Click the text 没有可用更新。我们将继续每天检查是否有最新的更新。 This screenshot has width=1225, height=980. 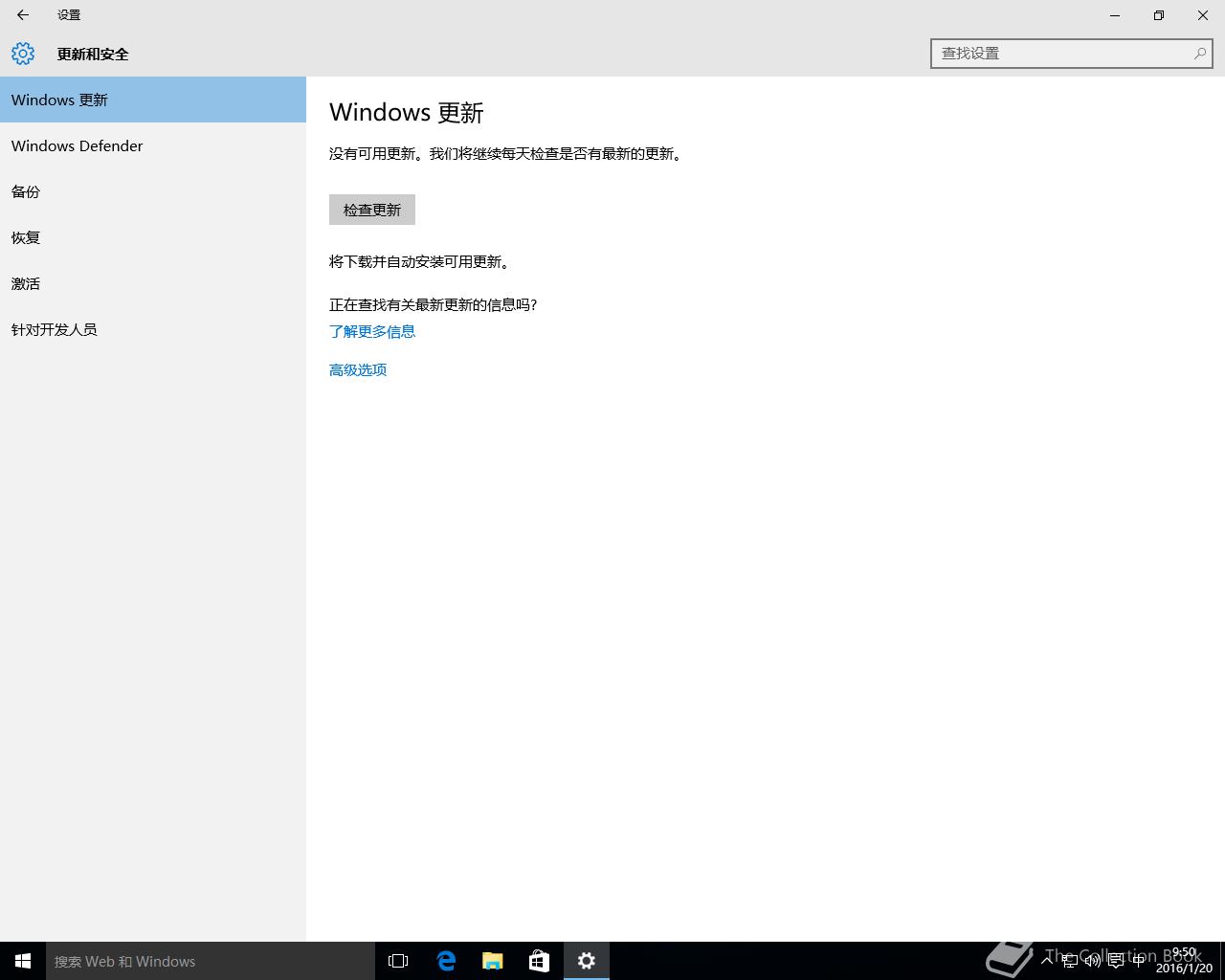pos(507,153)
